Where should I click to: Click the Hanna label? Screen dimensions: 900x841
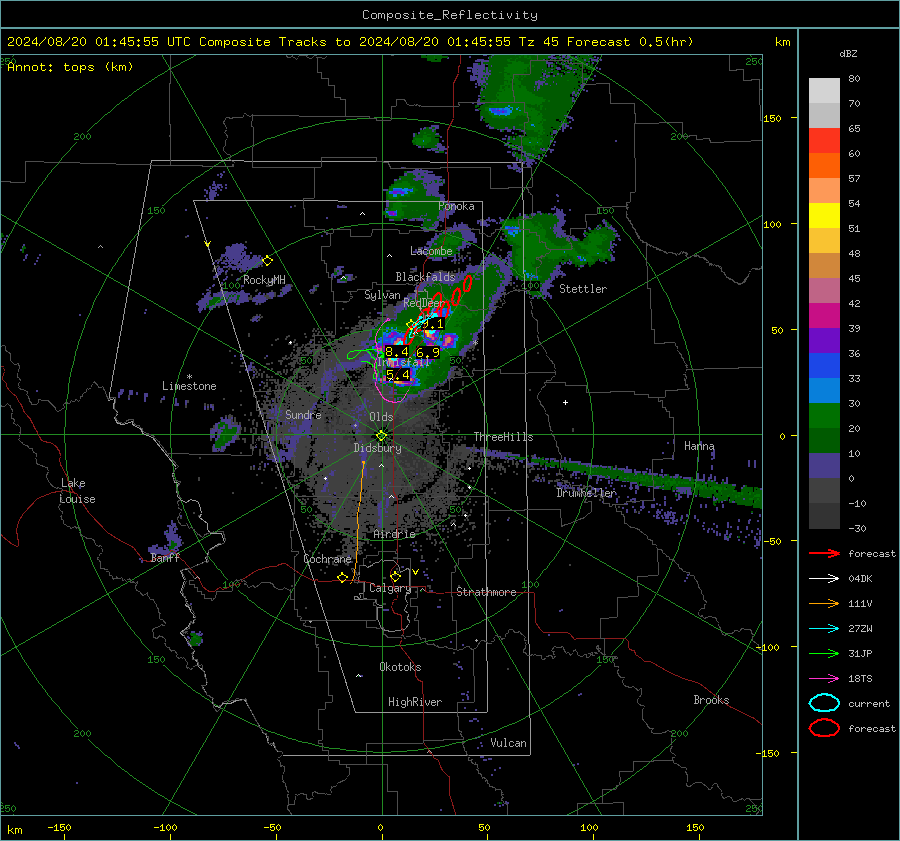coord(699,446)
